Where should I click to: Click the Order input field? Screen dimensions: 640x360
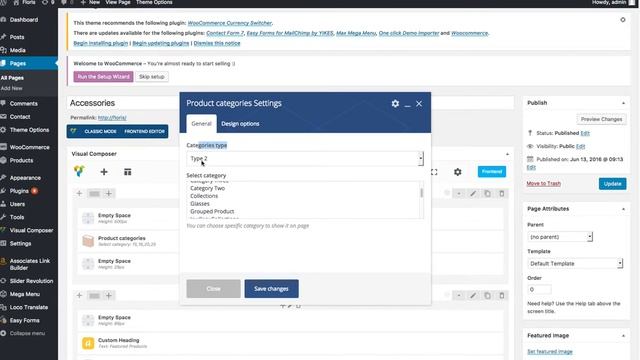click(539, 289)
